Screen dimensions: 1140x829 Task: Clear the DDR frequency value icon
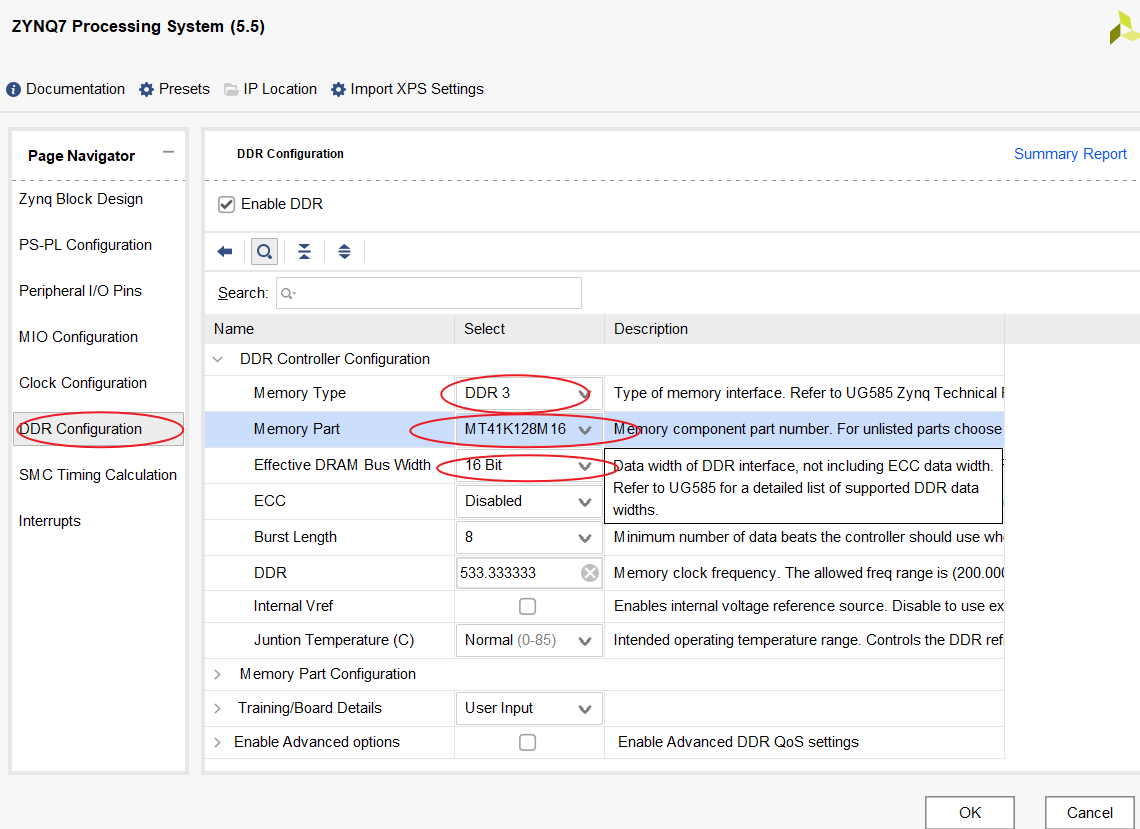coord(590,573)
